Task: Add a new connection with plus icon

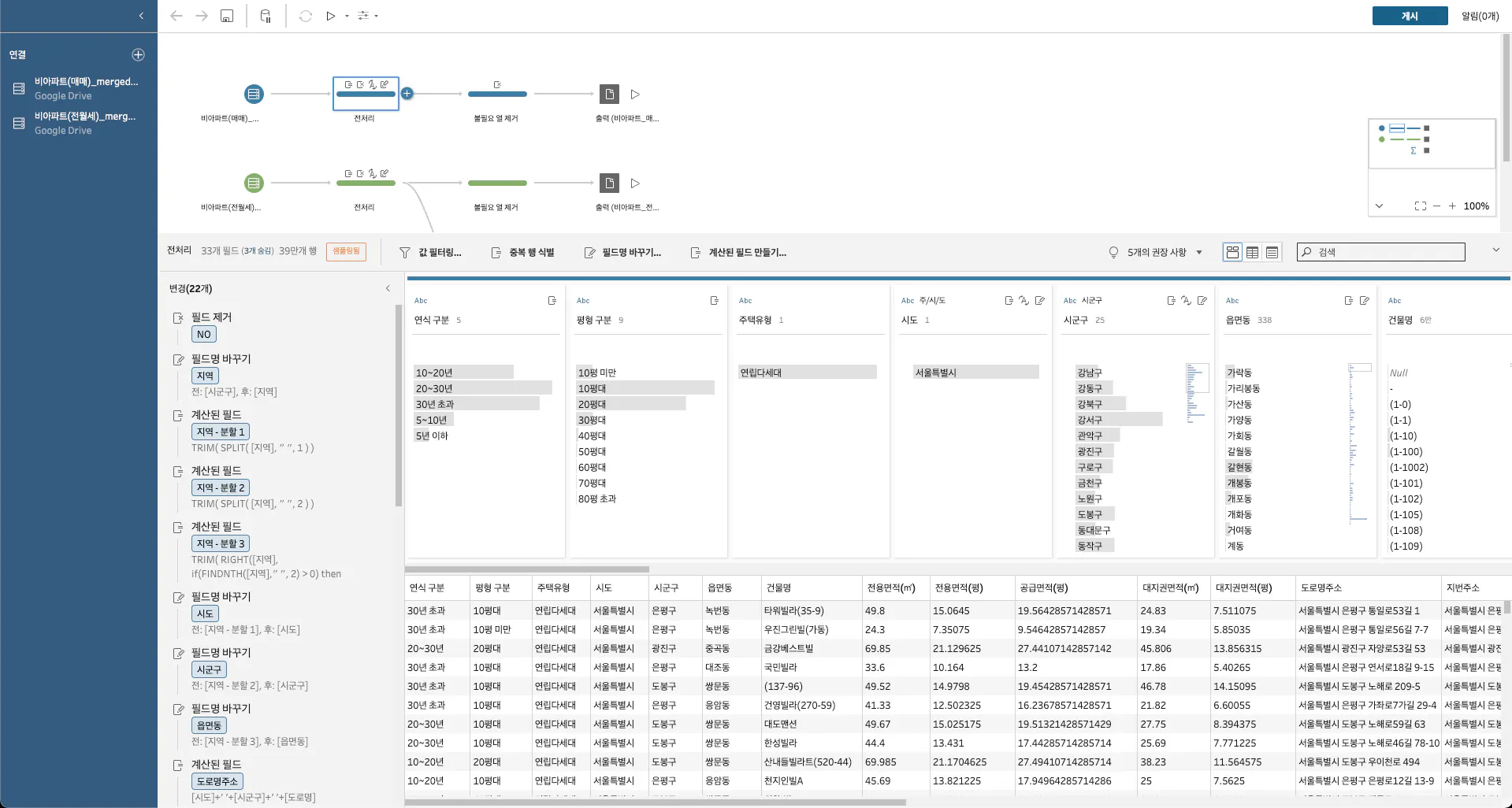Action: tap(138, 54)
